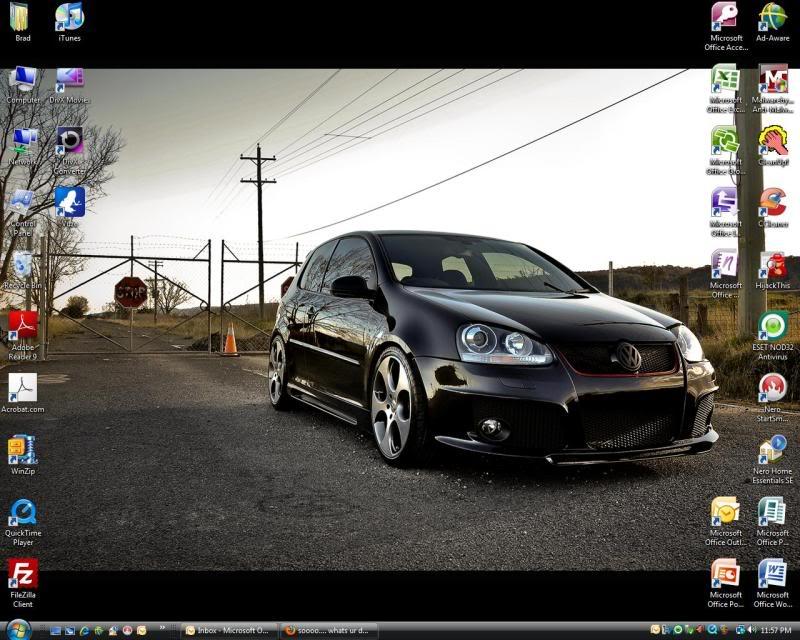Viewport: 800px width, 640px height.
Task: Open the Control Panel desktop icon
Action: (22, 213)
